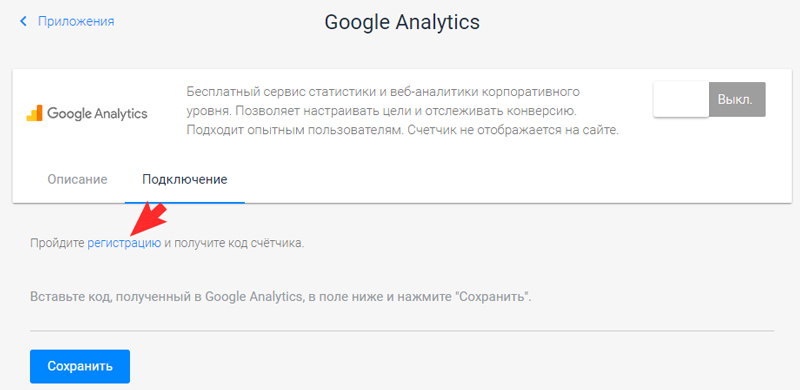
Task: Click the quoted "Сохранить" word in instructions
Action: coord(490,297)
